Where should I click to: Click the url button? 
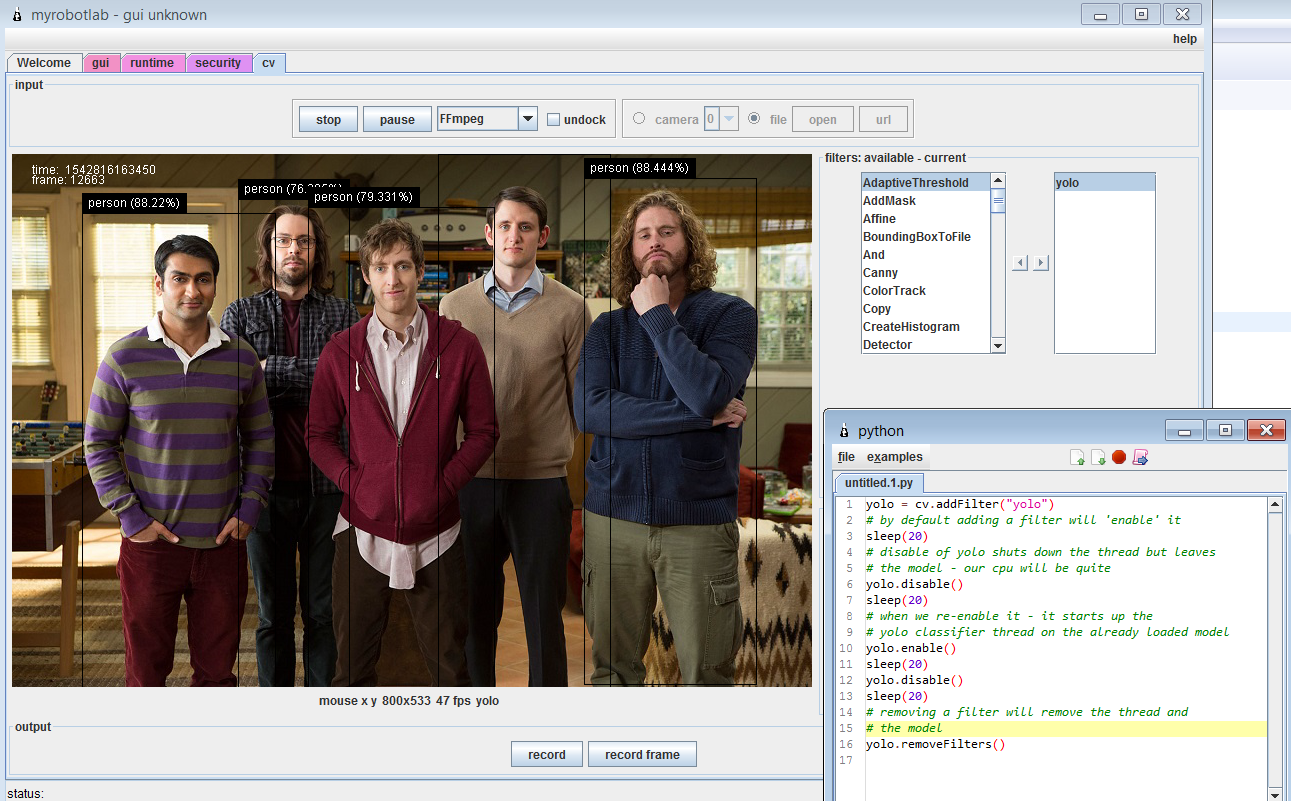(x=884, y=120)
